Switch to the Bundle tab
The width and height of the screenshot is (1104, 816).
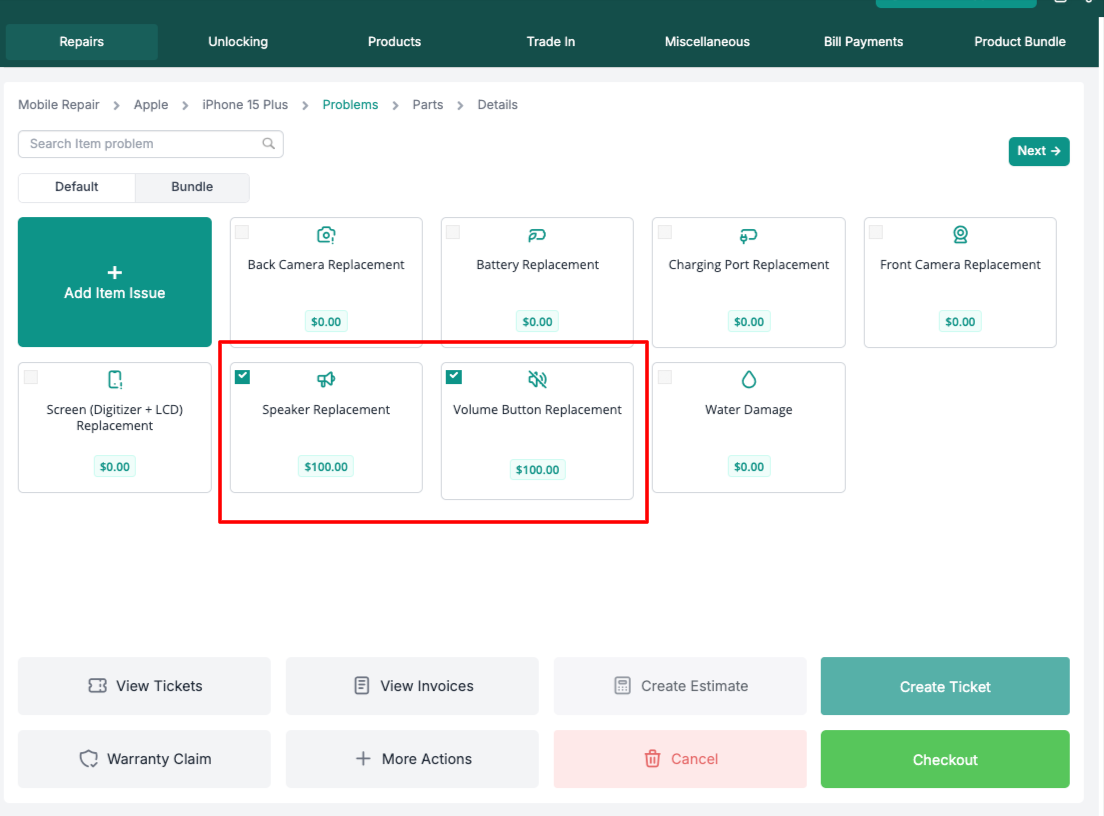[x=192, y=187]
